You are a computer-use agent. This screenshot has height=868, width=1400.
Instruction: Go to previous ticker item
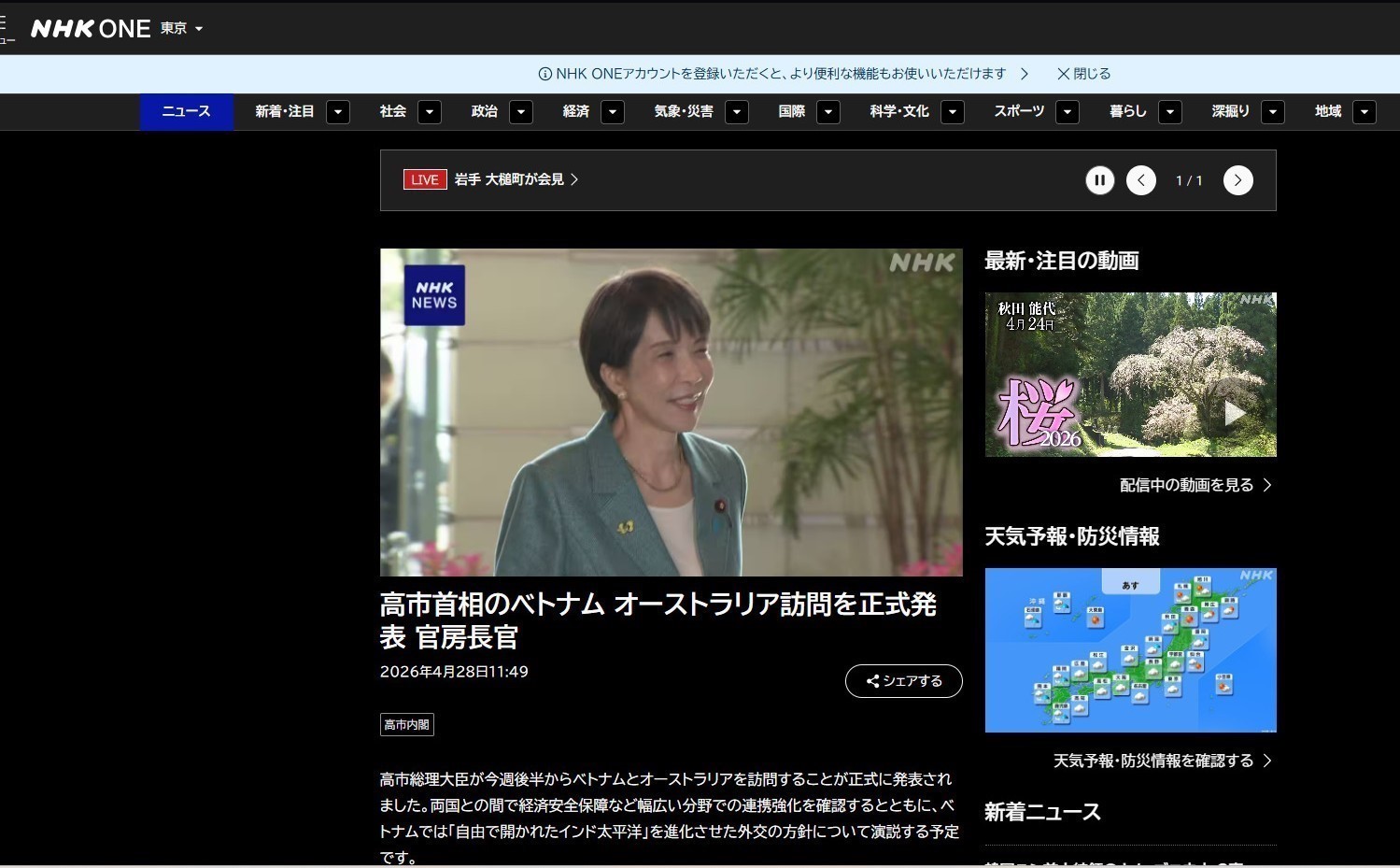(x=1140, y=180)
